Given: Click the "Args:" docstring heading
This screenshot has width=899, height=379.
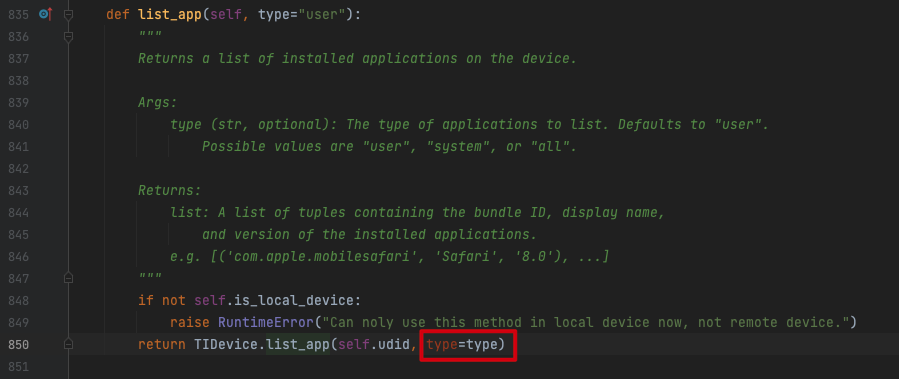Looking at the screenshot, I should coord(158,103).
